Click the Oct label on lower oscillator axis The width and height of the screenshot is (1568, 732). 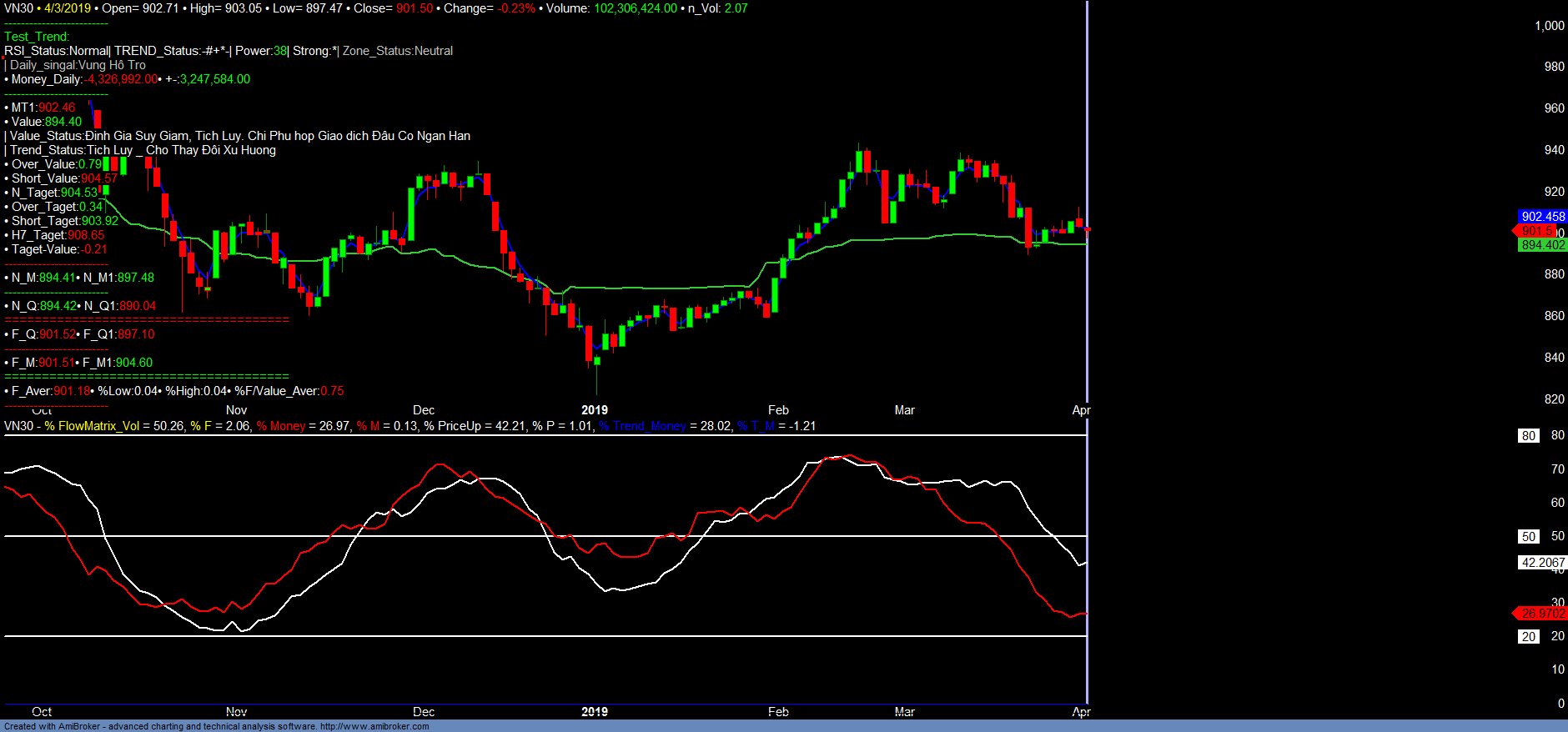pyautogui.click(x=42, y=712)
